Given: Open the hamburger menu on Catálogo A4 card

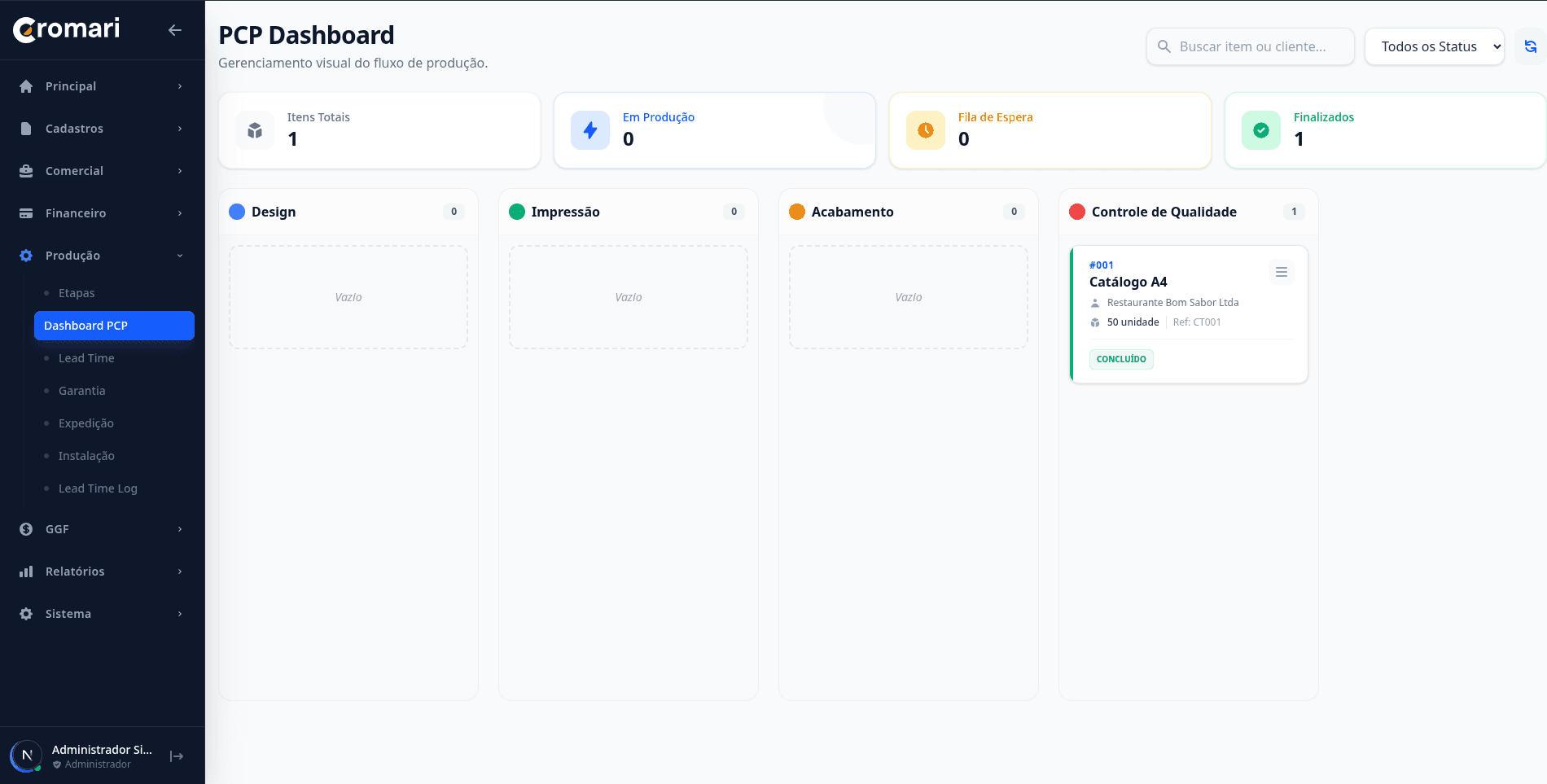Looking at the screenshot, I should [1282, 272].
